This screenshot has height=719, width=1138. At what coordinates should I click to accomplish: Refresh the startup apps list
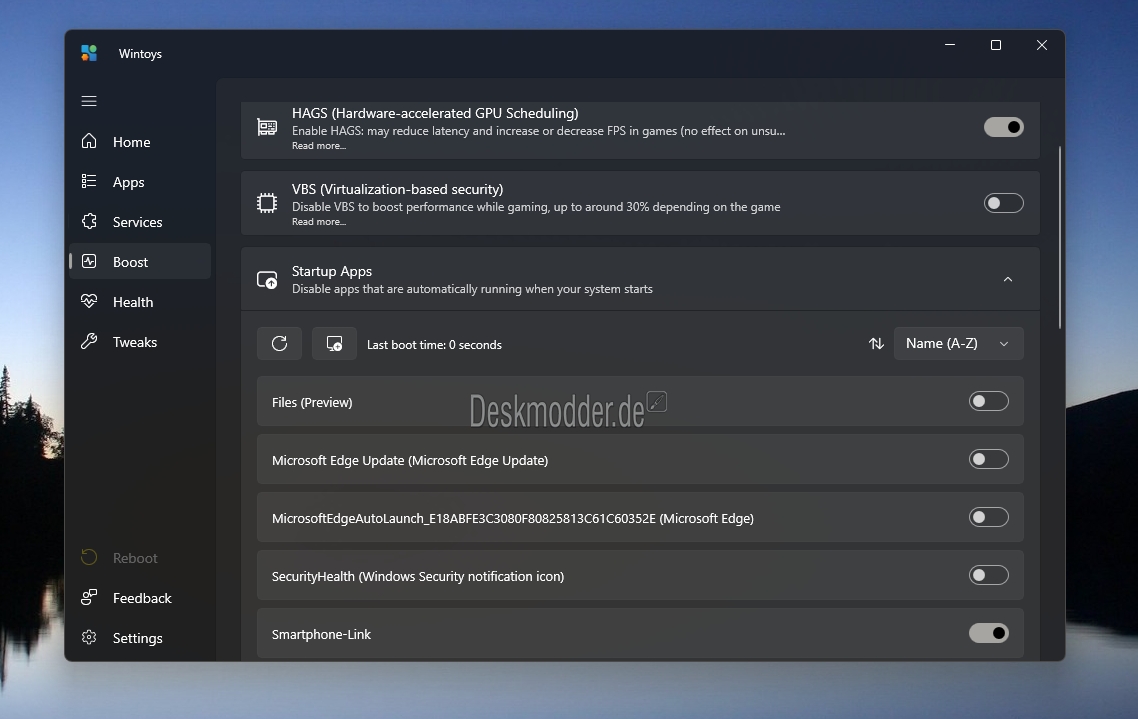(x=279, y=343)
